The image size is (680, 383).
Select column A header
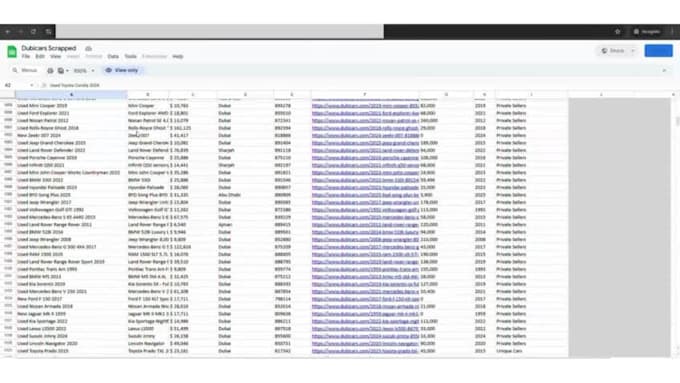(71, 95)
